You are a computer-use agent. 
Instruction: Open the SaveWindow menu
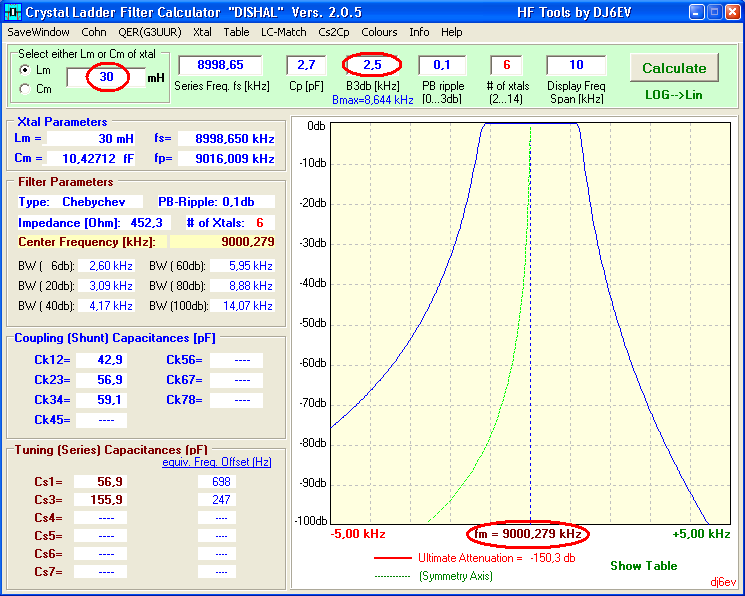coord(38,32)
